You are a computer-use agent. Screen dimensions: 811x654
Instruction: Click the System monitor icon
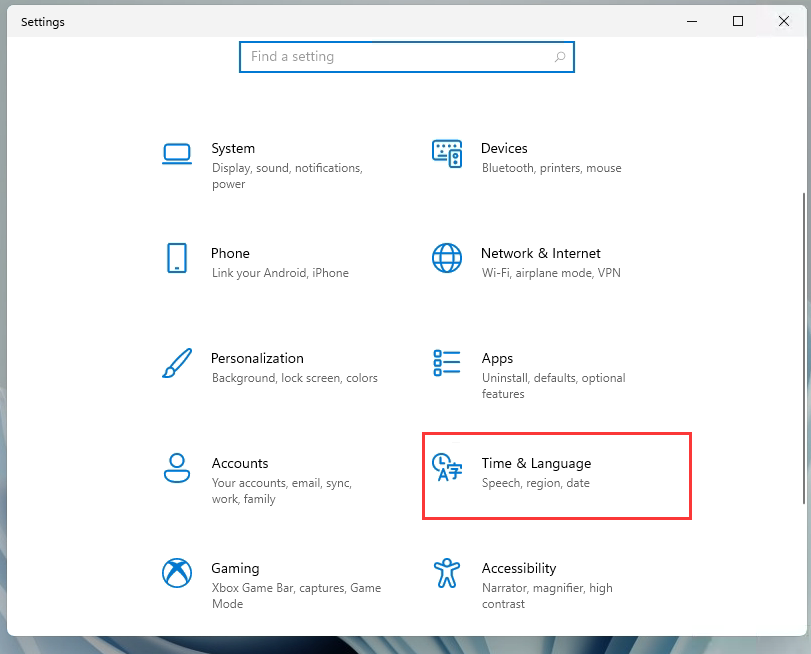click(177, 155)
